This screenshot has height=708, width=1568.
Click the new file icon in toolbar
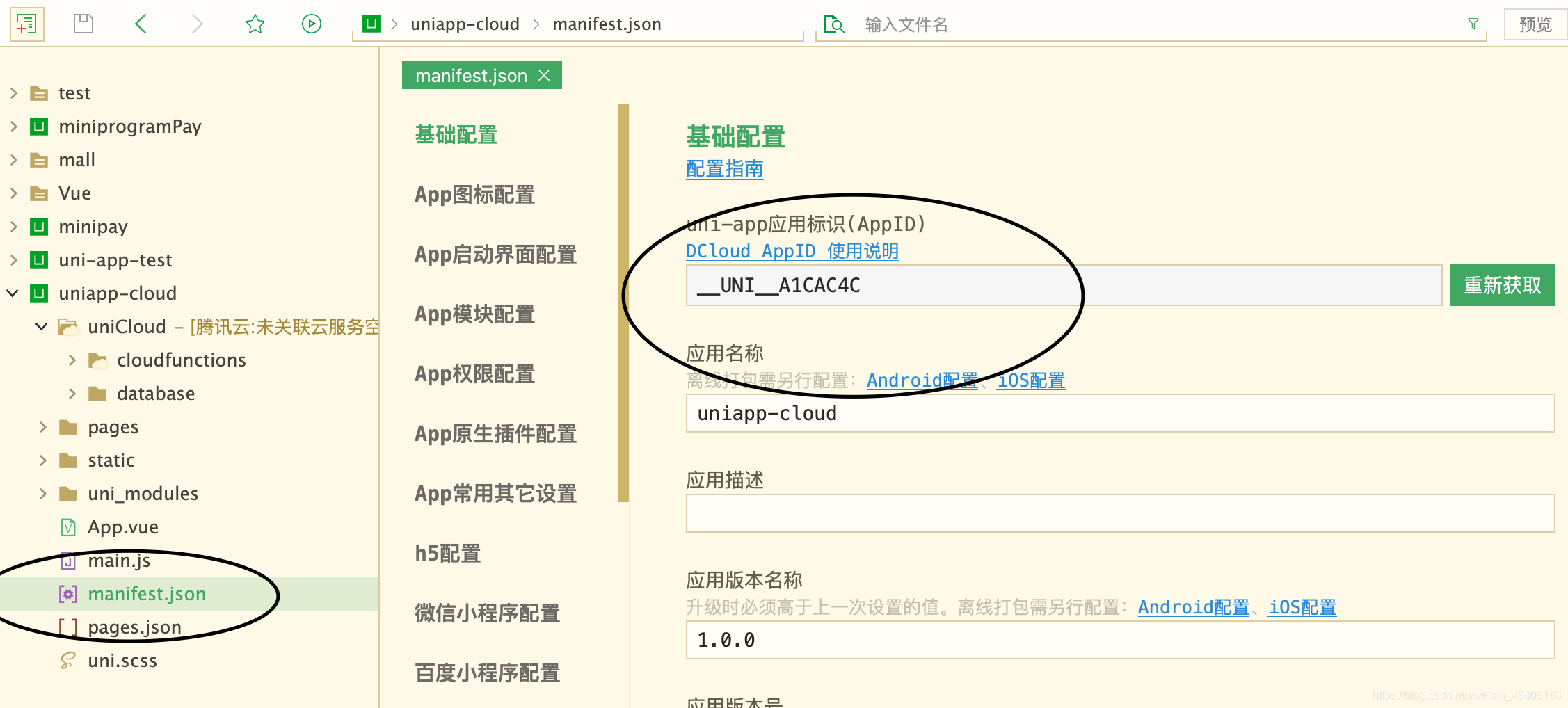click(x=26, y=24)
